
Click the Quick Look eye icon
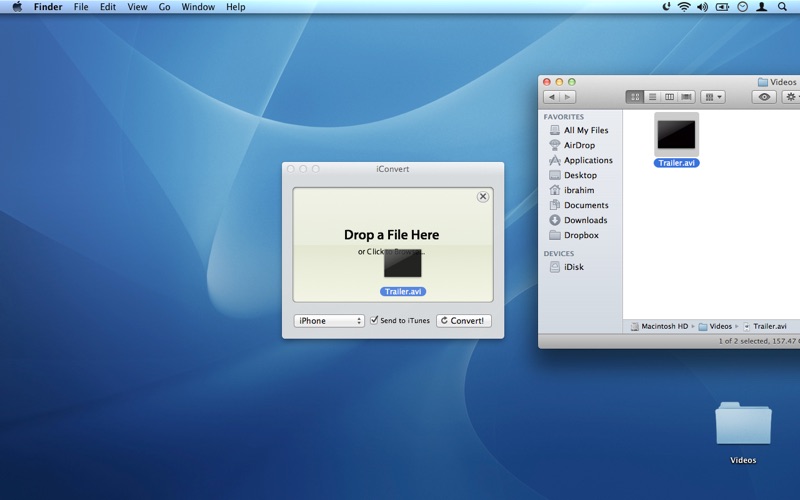(x=765, y=97)
